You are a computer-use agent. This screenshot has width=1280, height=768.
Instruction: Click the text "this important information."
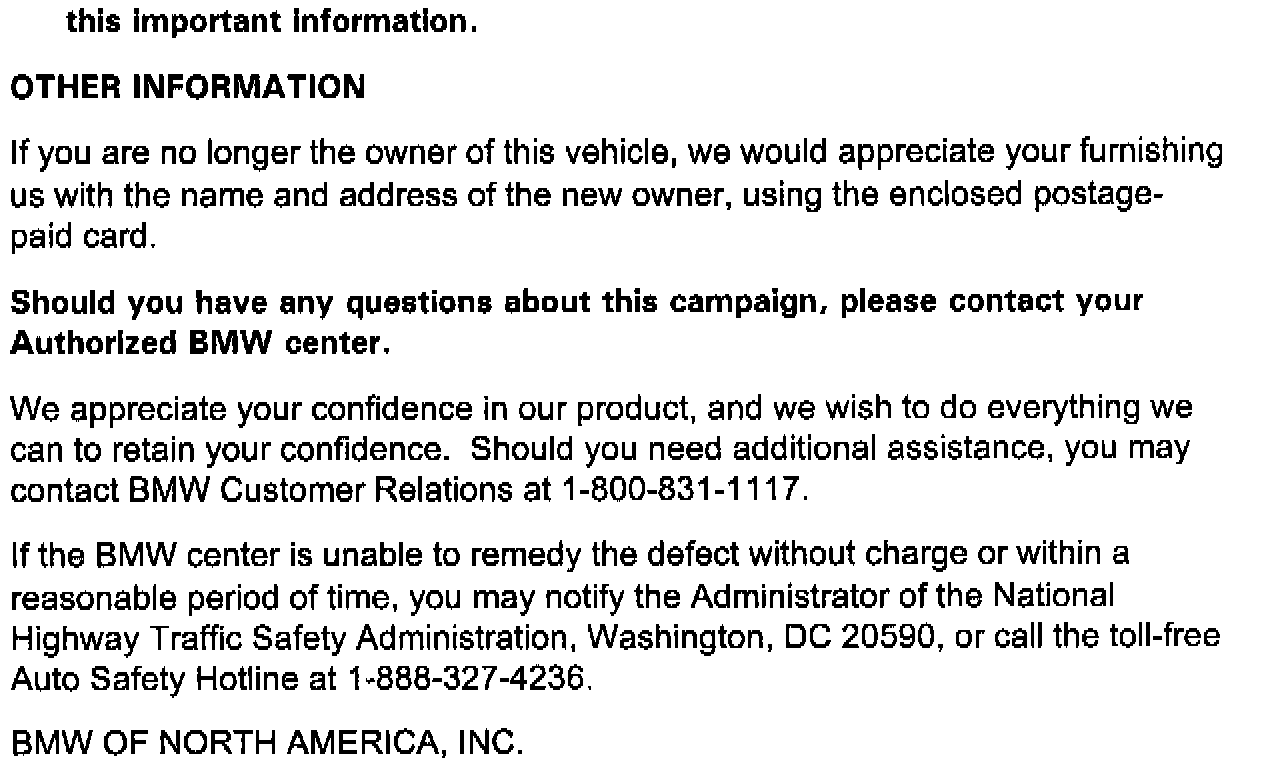[271, 22]
